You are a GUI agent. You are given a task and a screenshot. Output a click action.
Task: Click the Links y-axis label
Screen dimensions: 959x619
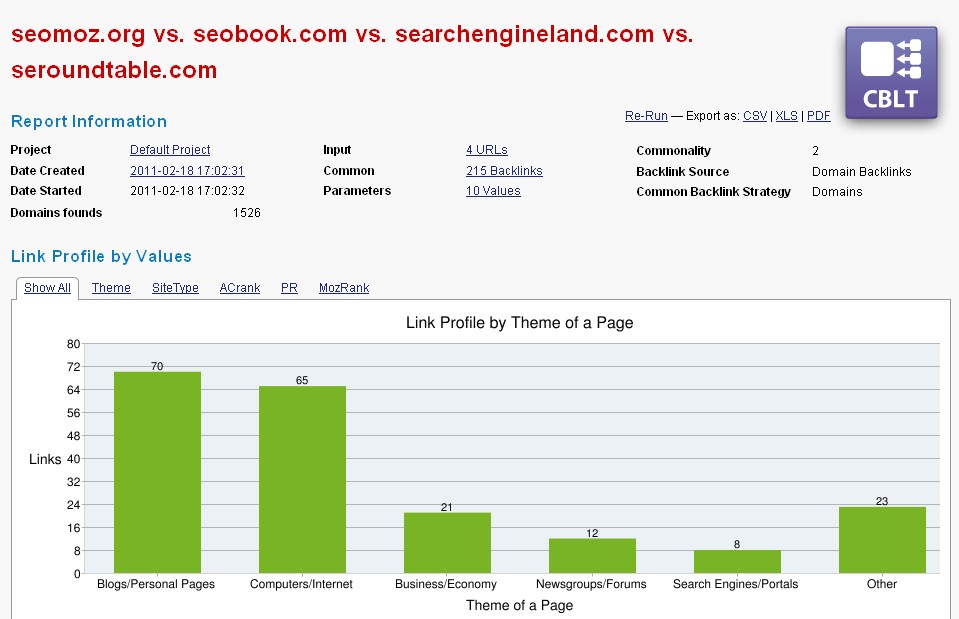pyautogui.click(x=45, y=459)
